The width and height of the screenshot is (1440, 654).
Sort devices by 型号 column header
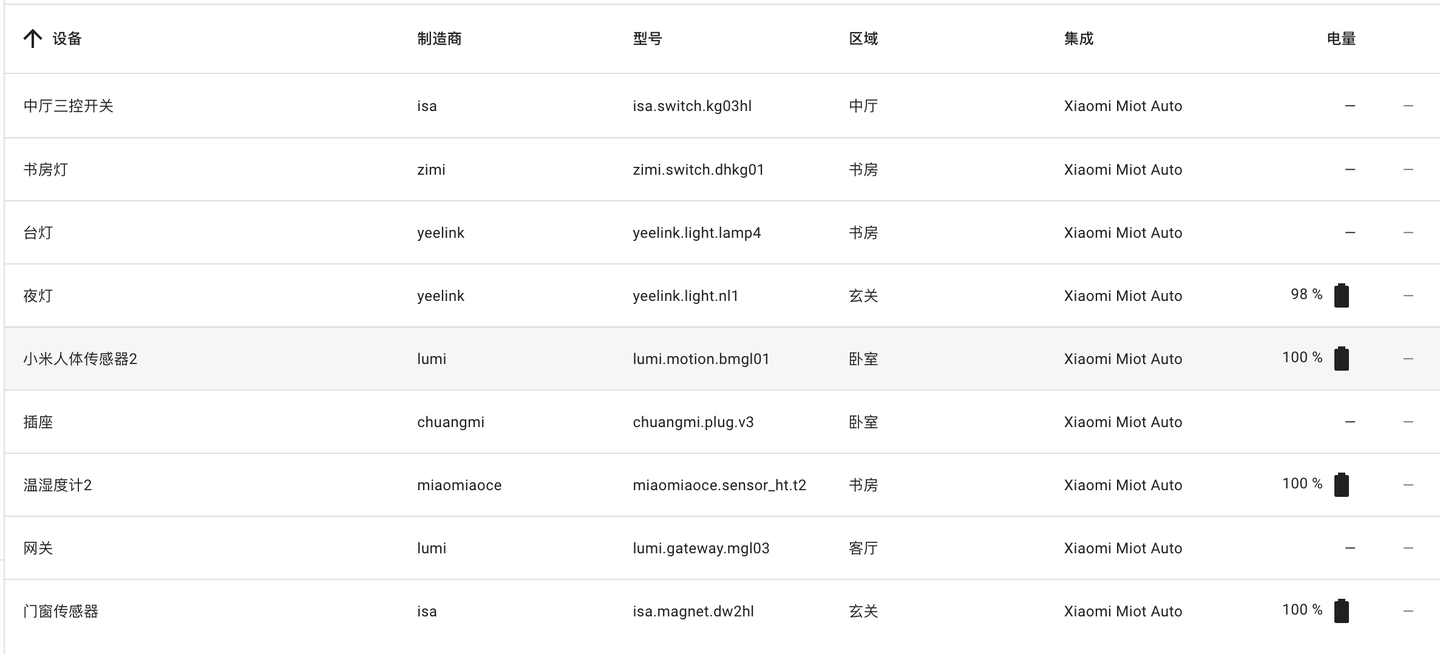(647, 39)
